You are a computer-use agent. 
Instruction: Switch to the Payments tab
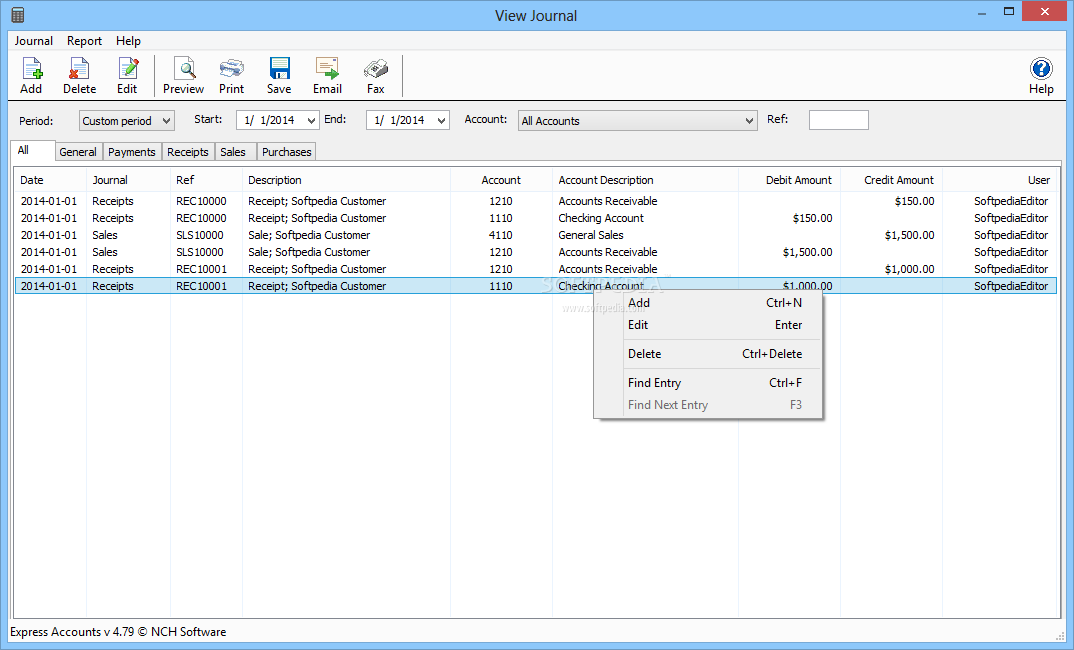click(x=132, y=152)
